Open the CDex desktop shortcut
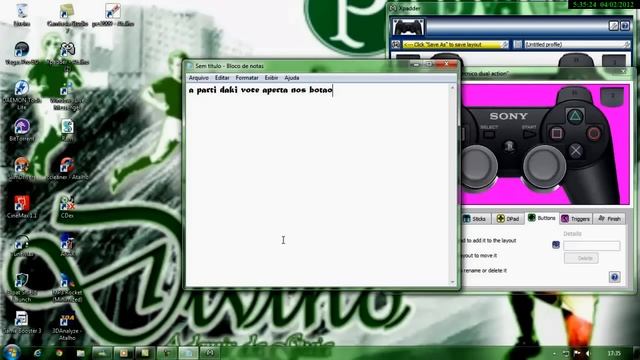The height and width of the screenshot is (360, 640). coord(67,207)
